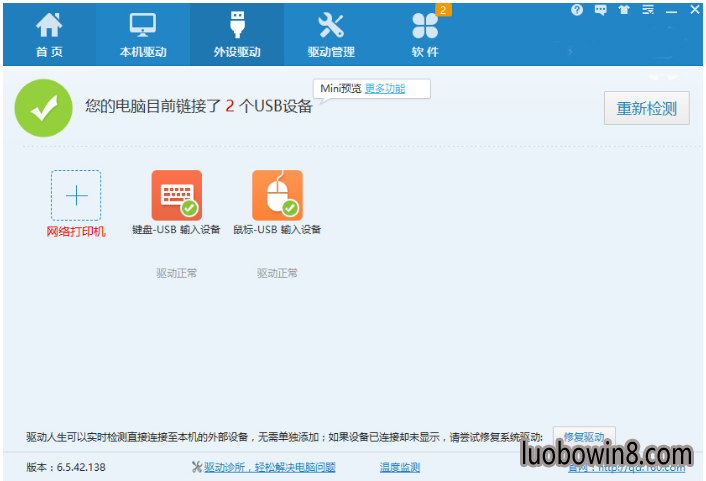Screen dimensions: 706x481
Task: Click the 更多功能 more features link
Action: pyautogui.click(x=385, y=89)
